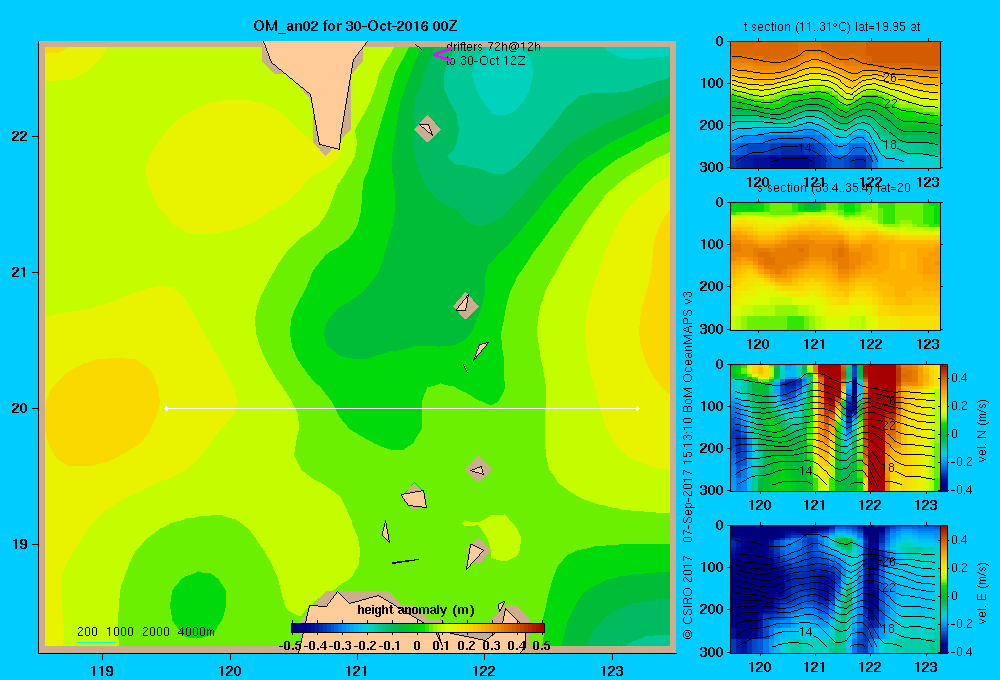Open the temperature section plot
Image resolution: width=1000 pixels, height=680 pixels.
(835, 105)
